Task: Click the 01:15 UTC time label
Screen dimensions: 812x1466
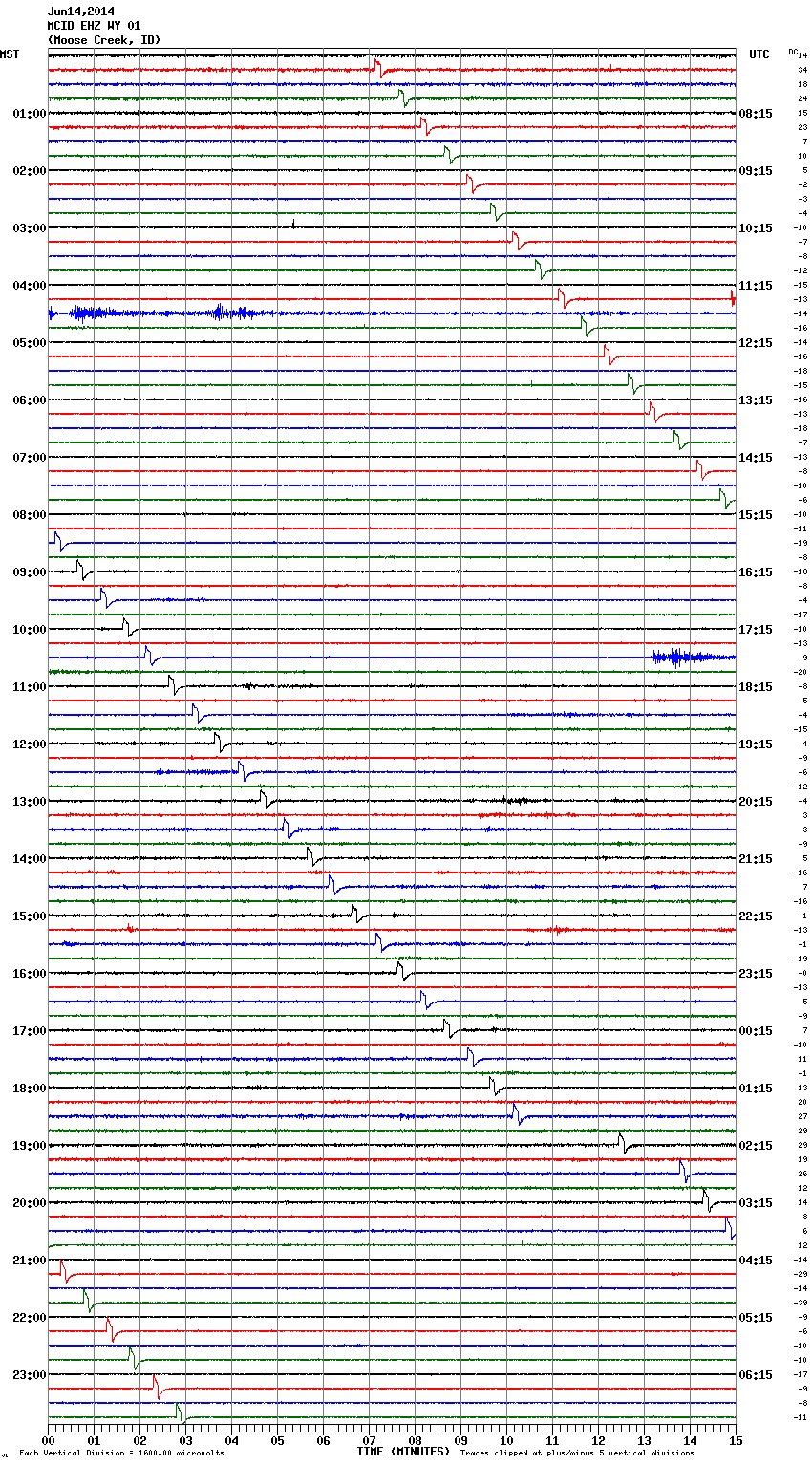Action: tap(756, 1089)
